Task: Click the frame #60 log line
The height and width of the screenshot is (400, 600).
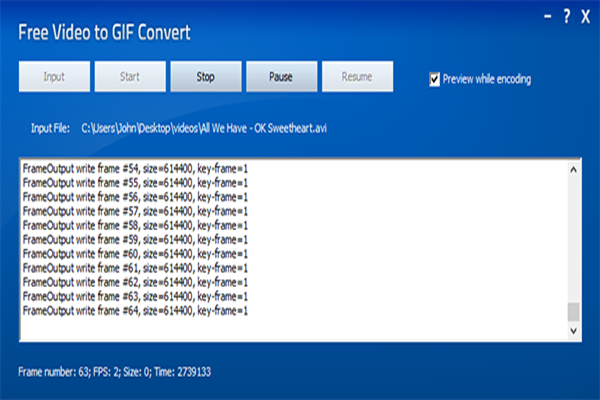Action: click(x=135, y=252)
